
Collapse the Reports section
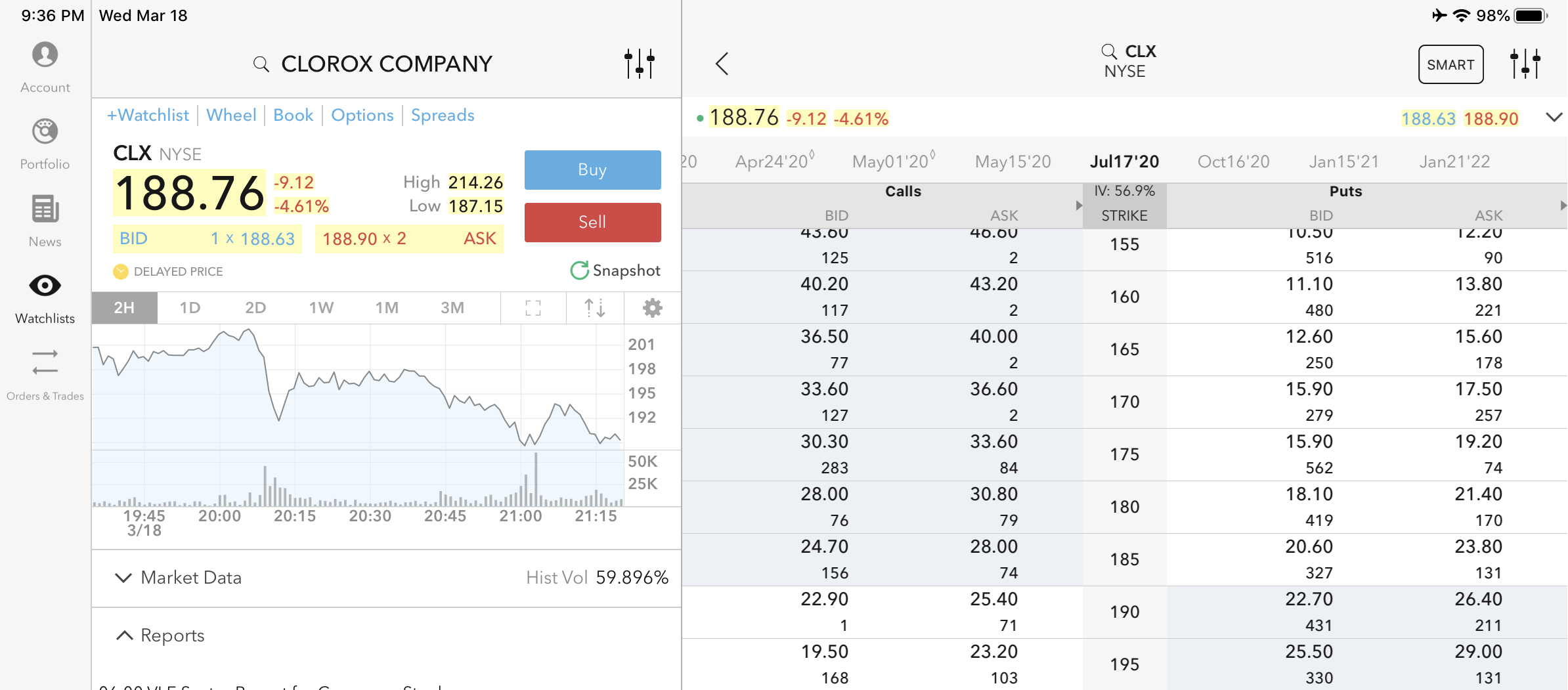(123, 636)
